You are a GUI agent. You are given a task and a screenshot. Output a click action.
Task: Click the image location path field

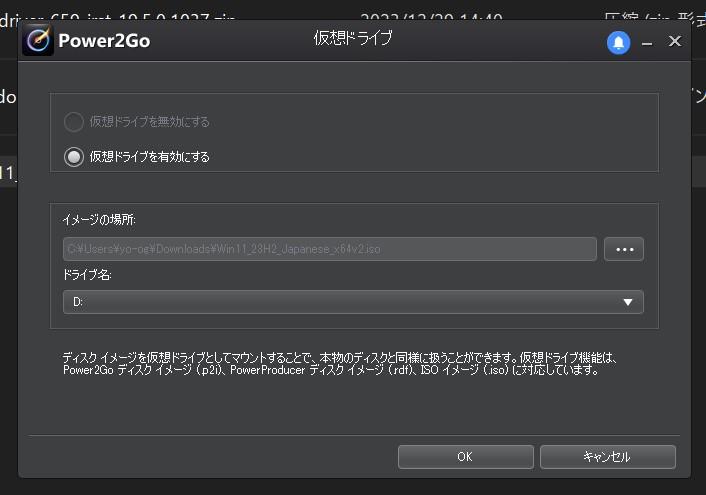330,249
